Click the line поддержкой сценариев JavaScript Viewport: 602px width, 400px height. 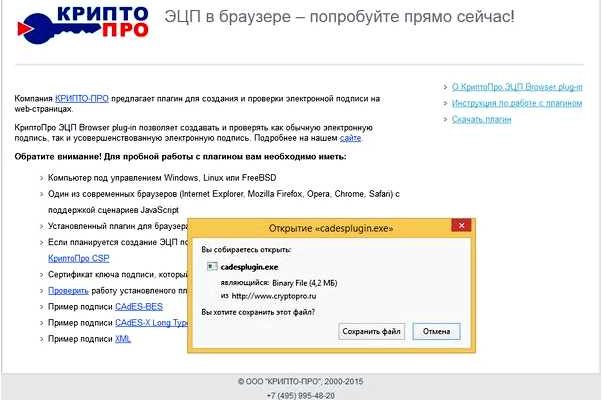[x=113, y=210]
